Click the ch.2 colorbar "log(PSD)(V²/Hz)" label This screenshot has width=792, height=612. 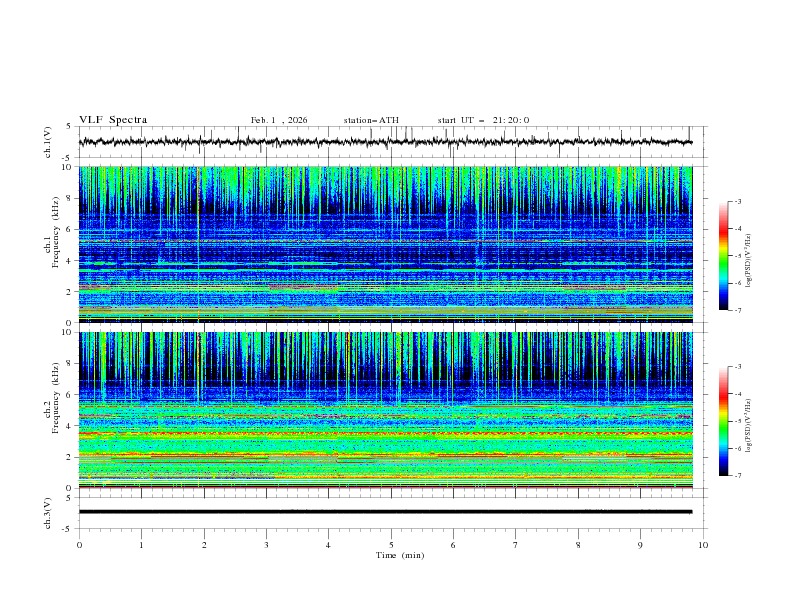(749, 425)
